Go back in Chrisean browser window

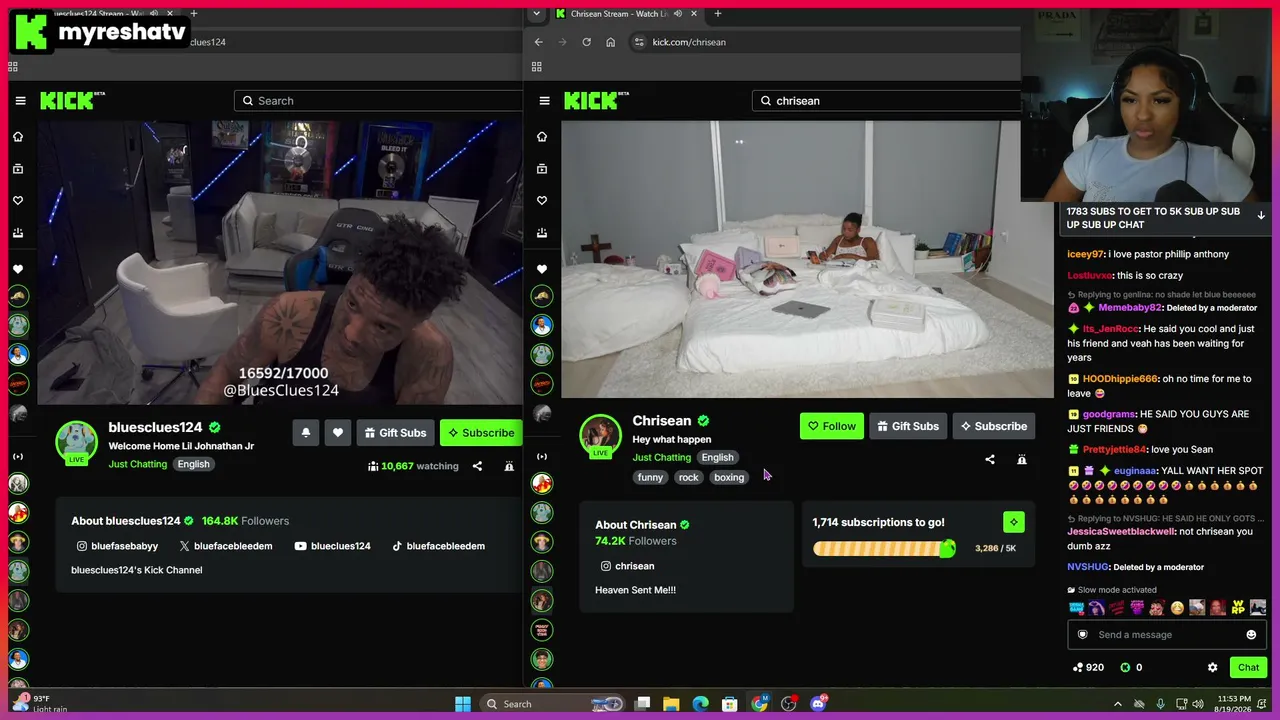tap(538, 42)
